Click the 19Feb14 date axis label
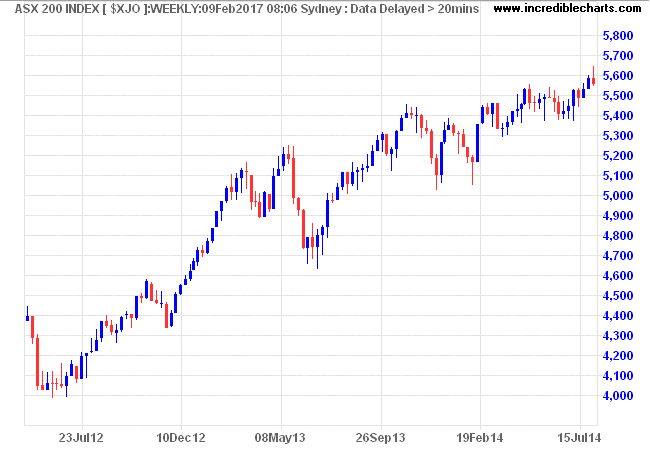The height and width of the screenshot is (450, 650). [x=480, y=438]
